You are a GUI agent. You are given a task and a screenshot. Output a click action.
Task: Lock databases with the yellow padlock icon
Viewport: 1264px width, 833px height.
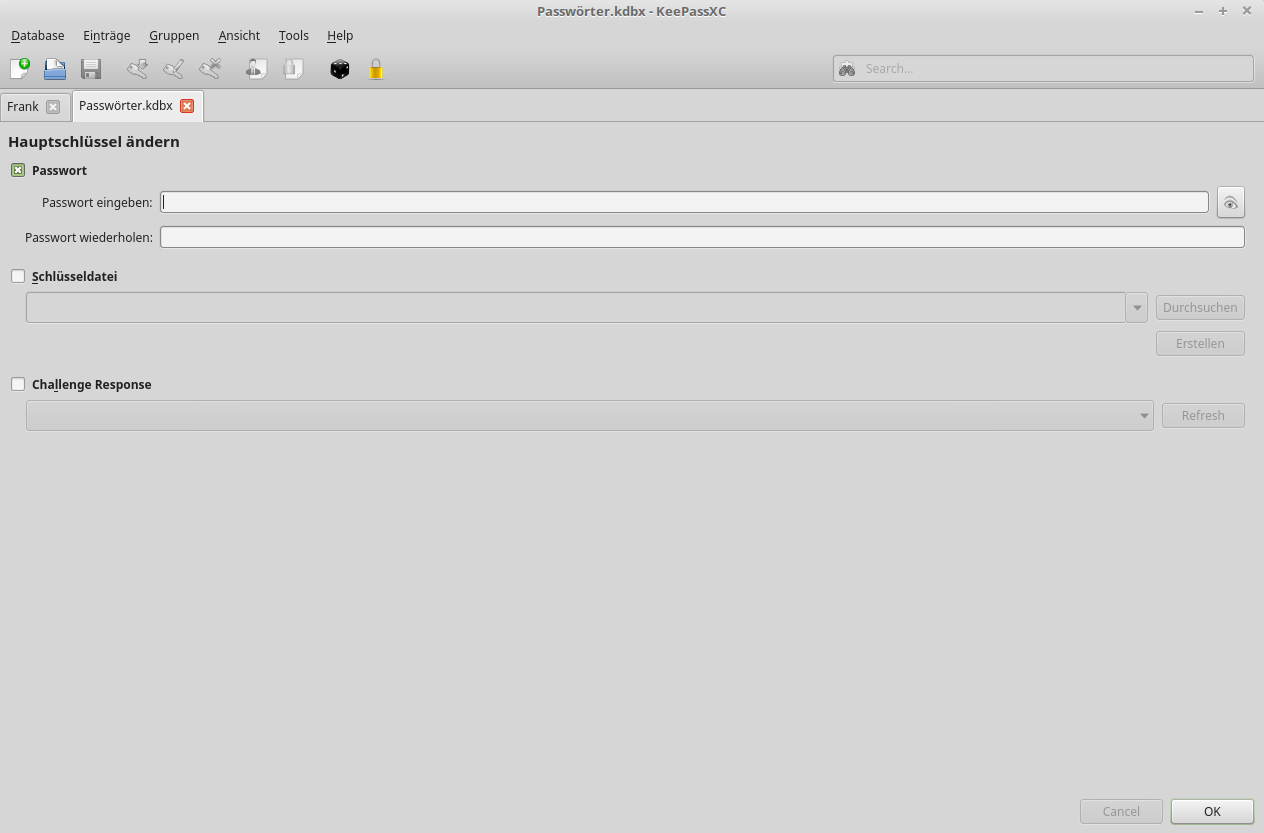click(x=376, y=69)
